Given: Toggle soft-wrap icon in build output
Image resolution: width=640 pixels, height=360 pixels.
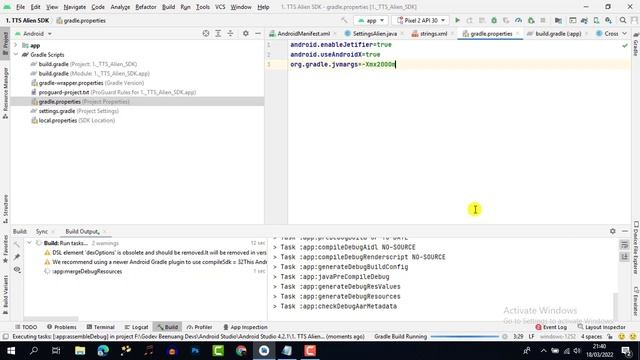Looking at the screenshot, I should 624,244.
